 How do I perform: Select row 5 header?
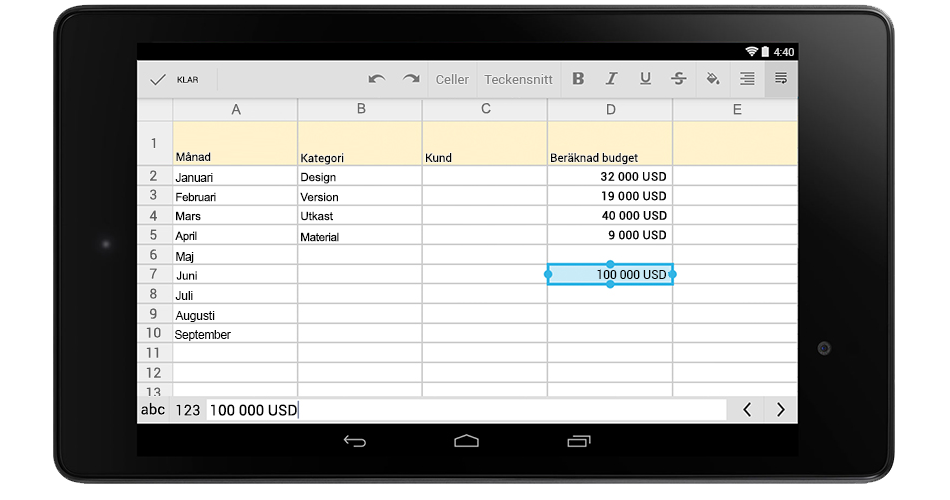[x=154, y=235]
